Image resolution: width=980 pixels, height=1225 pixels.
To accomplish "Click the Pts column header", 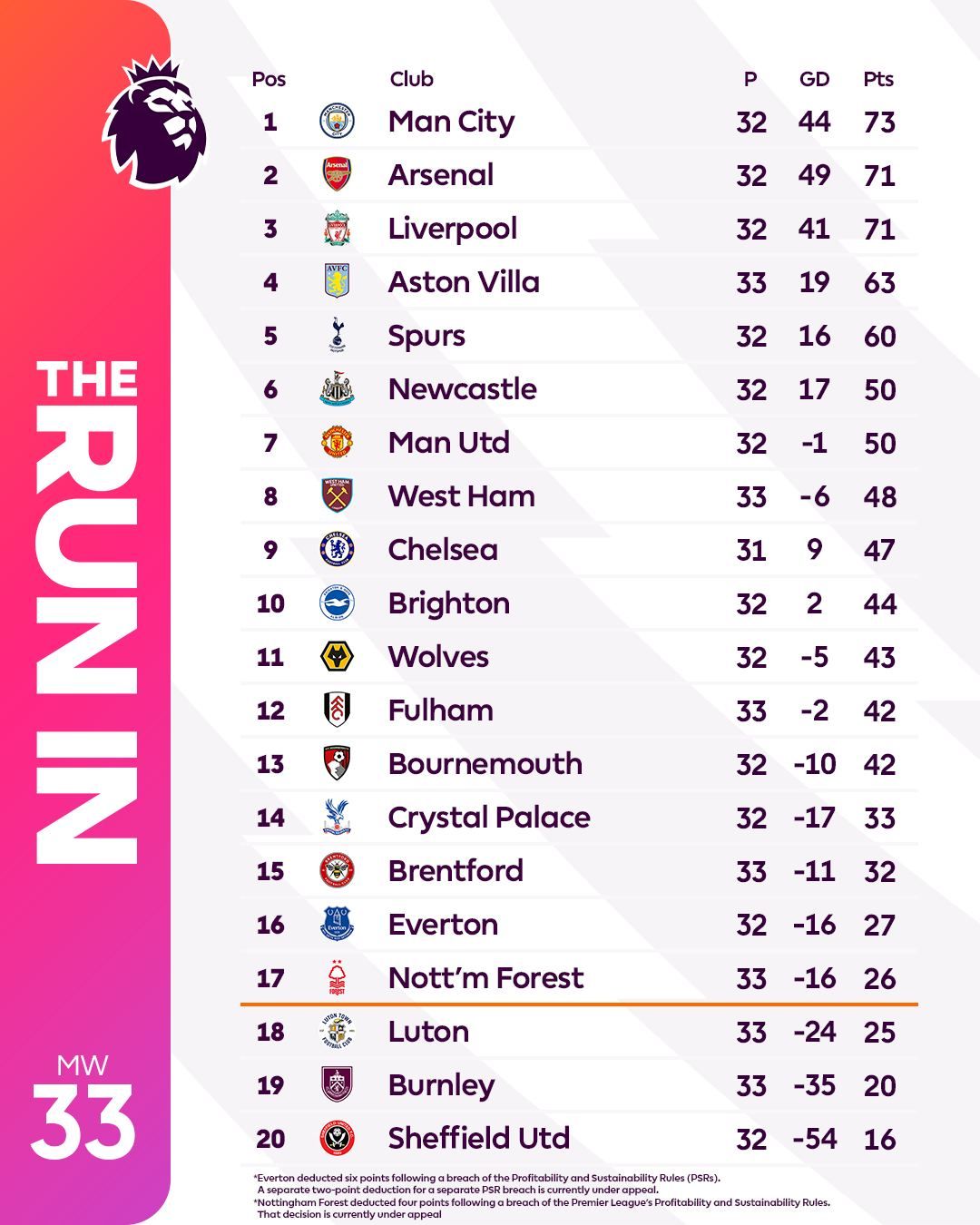I will [878, 79].
